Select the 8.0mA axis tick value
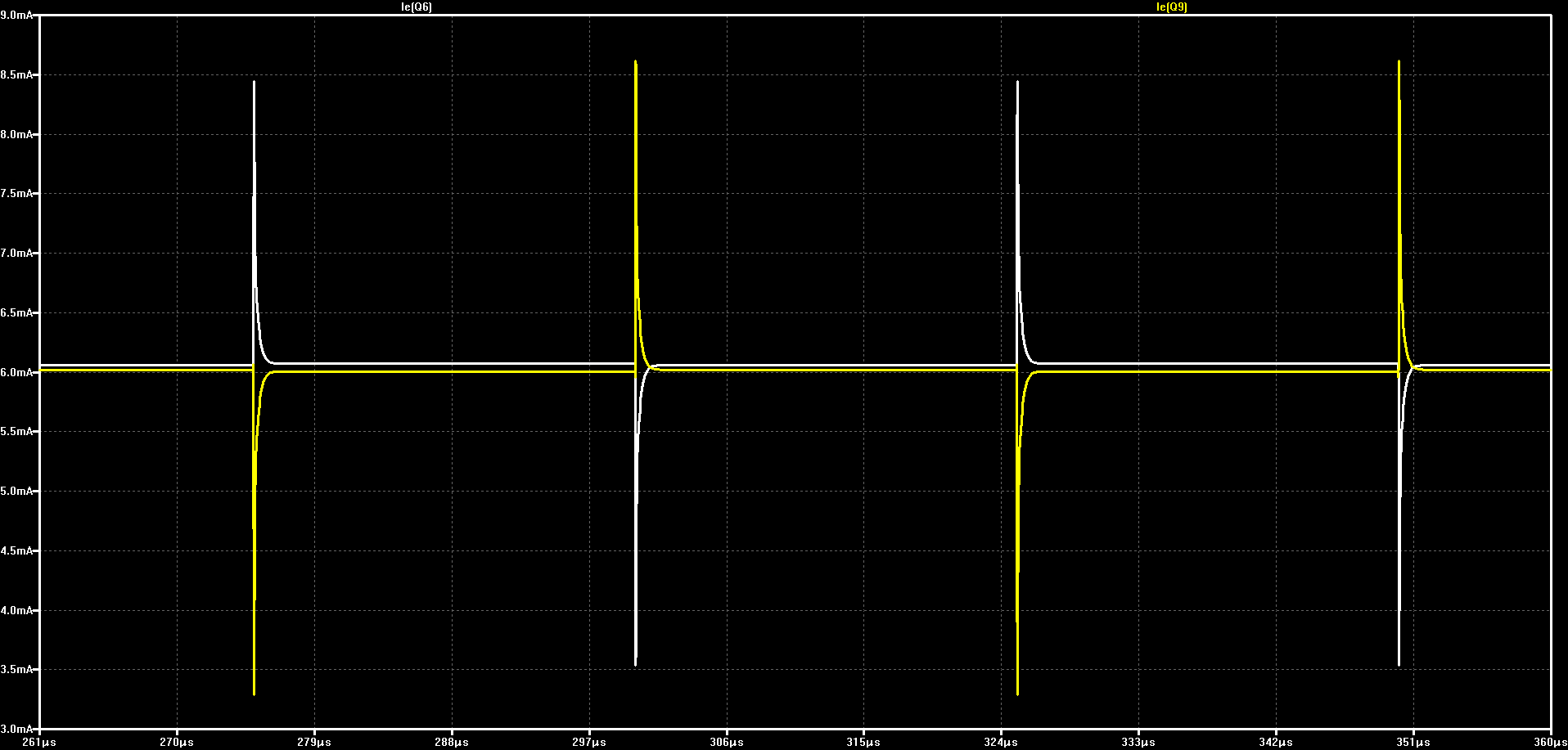The image size is (1568, 750). click(17, 134)
